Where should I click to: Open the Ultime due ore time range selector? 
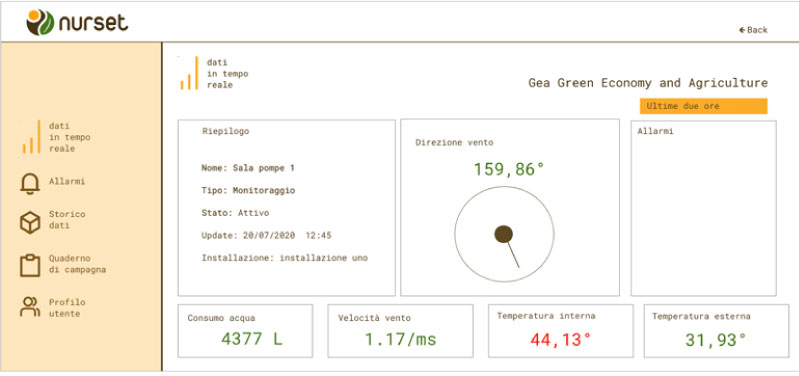(703, 106)
